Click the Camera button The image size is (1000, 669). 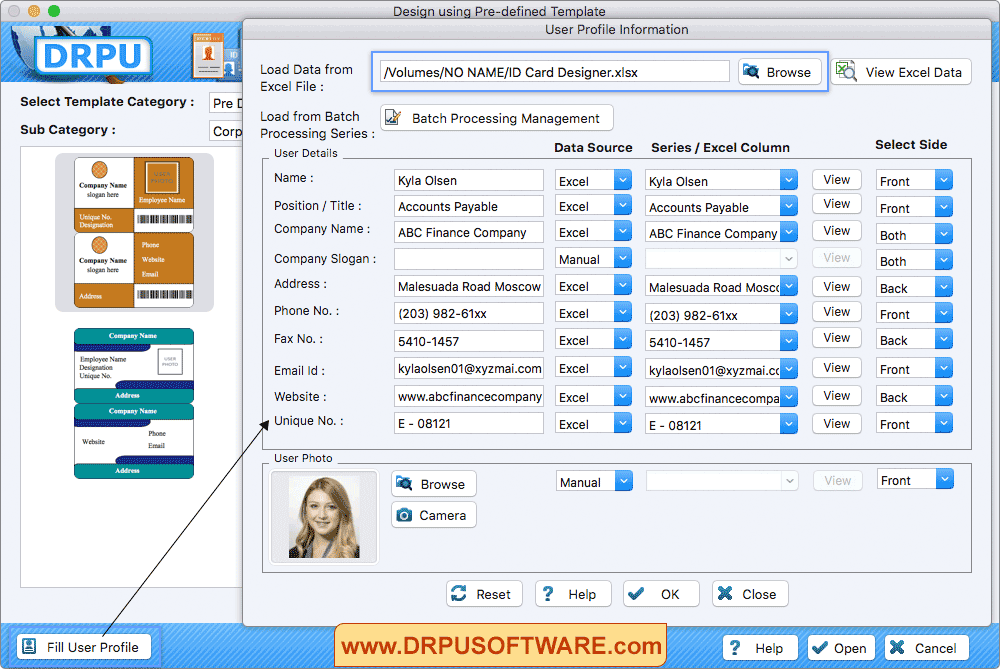point(432,515)
